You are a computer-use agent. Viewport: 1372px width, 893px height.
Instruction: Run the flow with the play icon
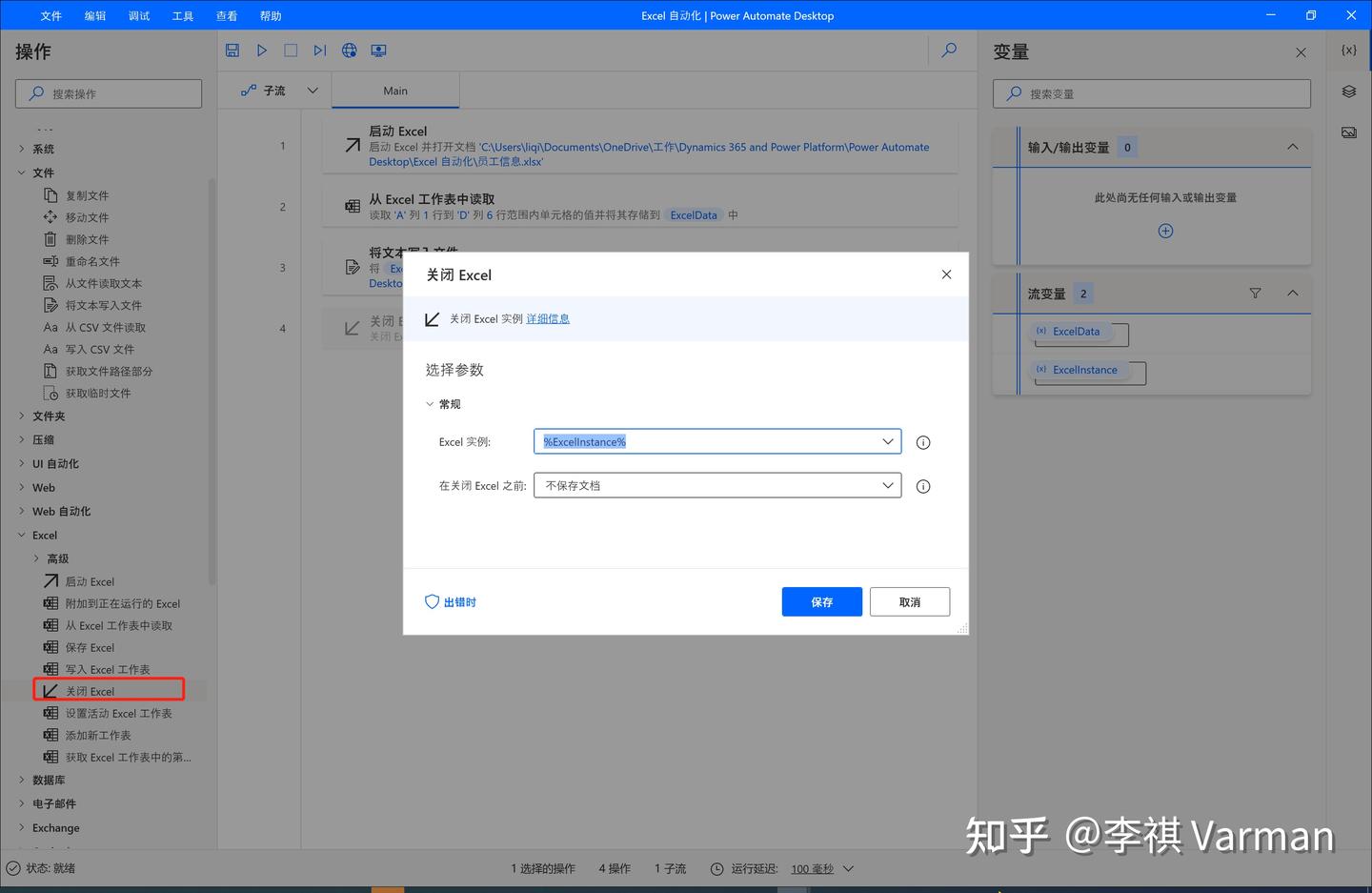pos(261,50)
